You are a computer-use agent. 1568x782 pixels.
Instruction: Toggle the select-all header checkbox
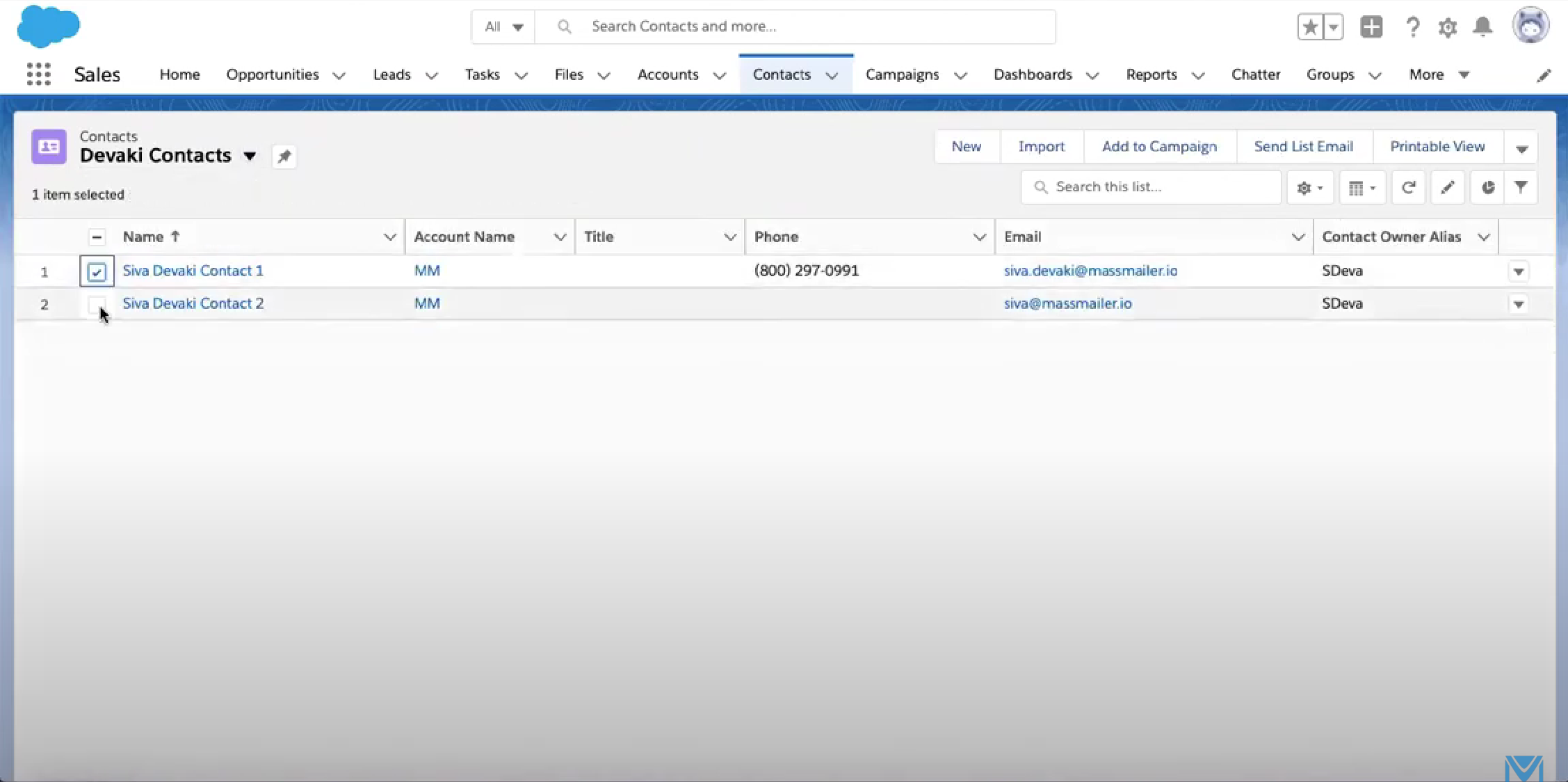click(97, 237)
